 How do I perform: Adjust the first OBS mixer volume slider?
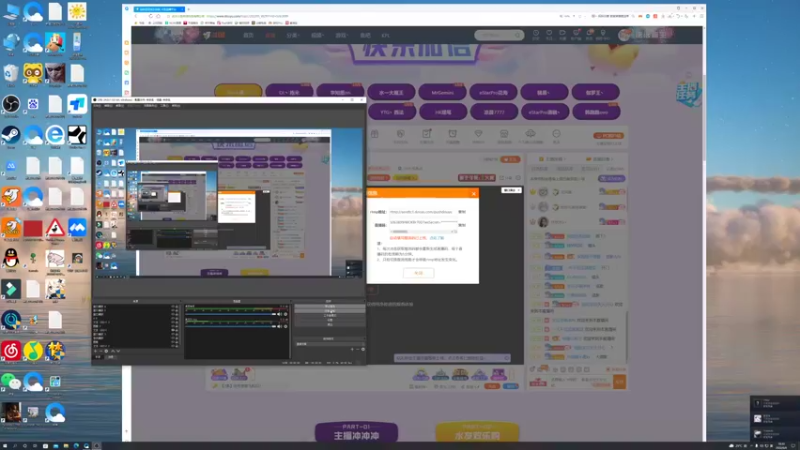(x=231, y=314)
